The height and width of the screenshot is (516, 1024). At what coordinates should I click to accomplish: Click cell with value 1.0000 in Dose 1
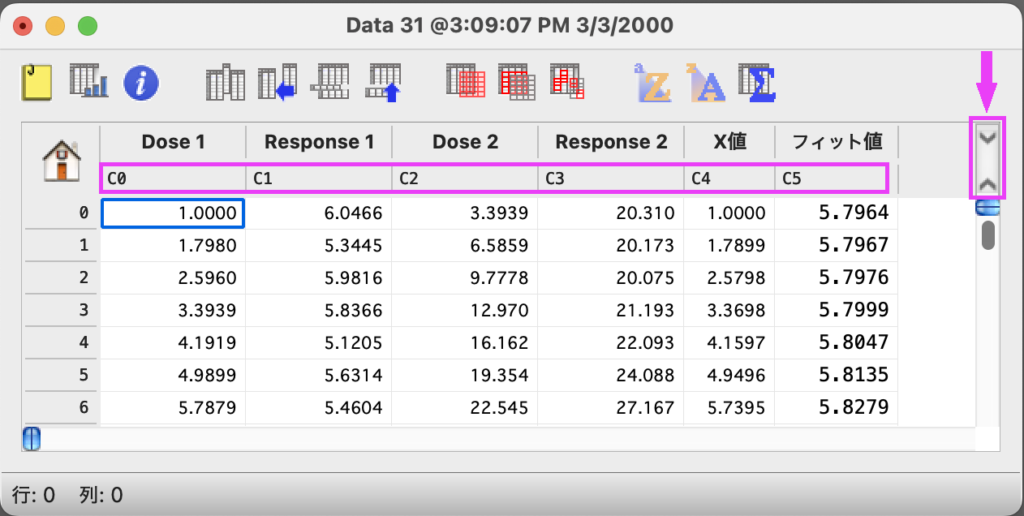pyautogui.click(x=174, y=213)
